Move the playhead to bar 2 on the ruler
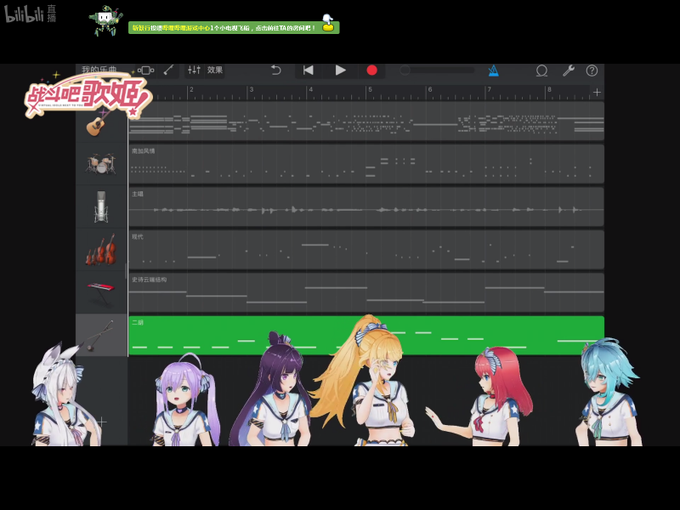 click(x=192, y=90)
